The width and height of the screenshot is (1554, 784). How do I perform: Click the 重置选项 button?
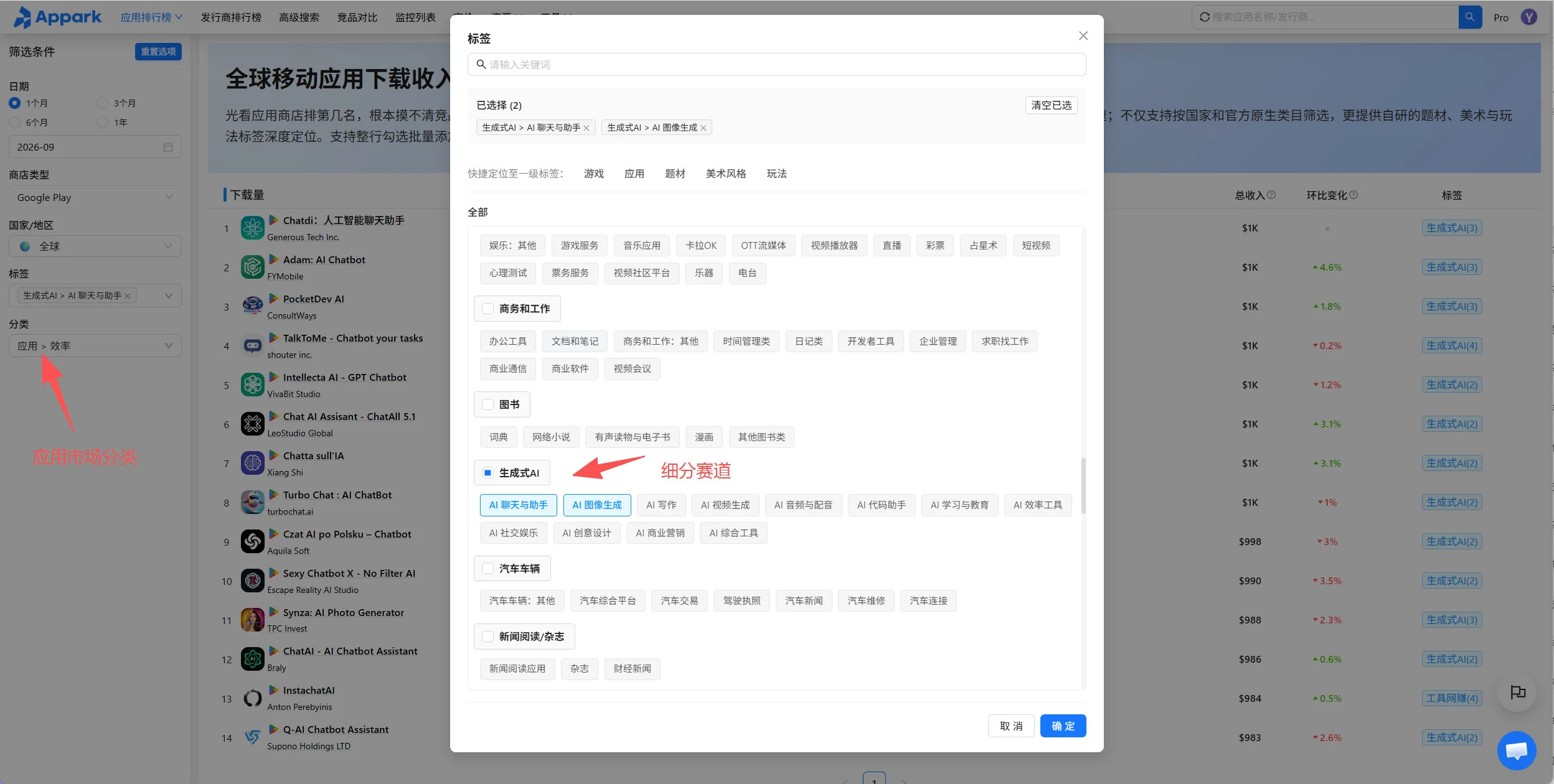click(158, 52)
